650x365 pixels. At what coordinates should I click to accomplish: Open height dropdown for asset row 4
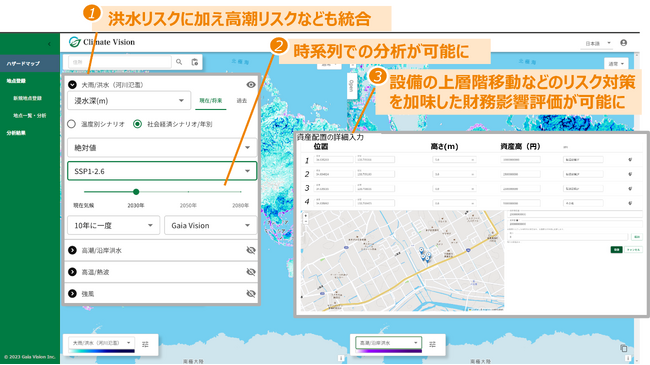click(454, 203)
